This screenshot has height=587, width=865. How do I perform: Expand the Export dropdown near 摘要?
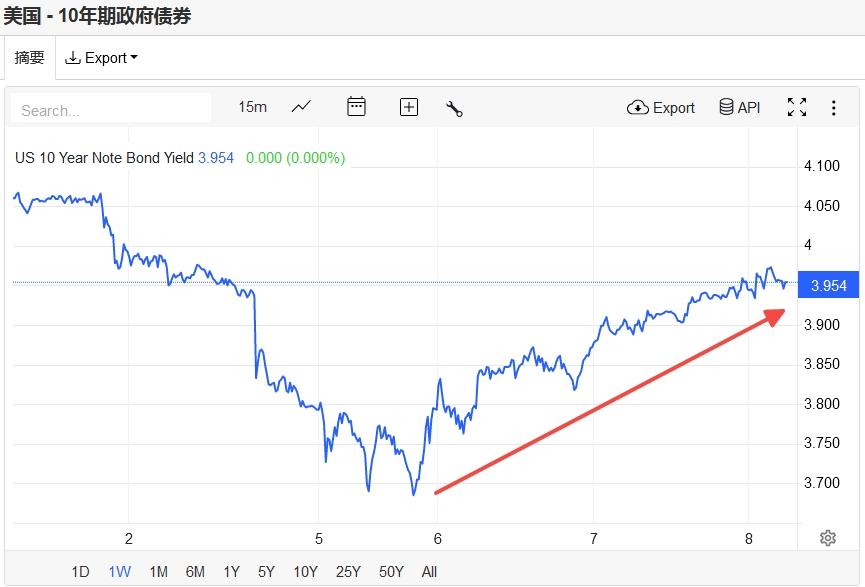pyautogui.click(x=101, y=58)
